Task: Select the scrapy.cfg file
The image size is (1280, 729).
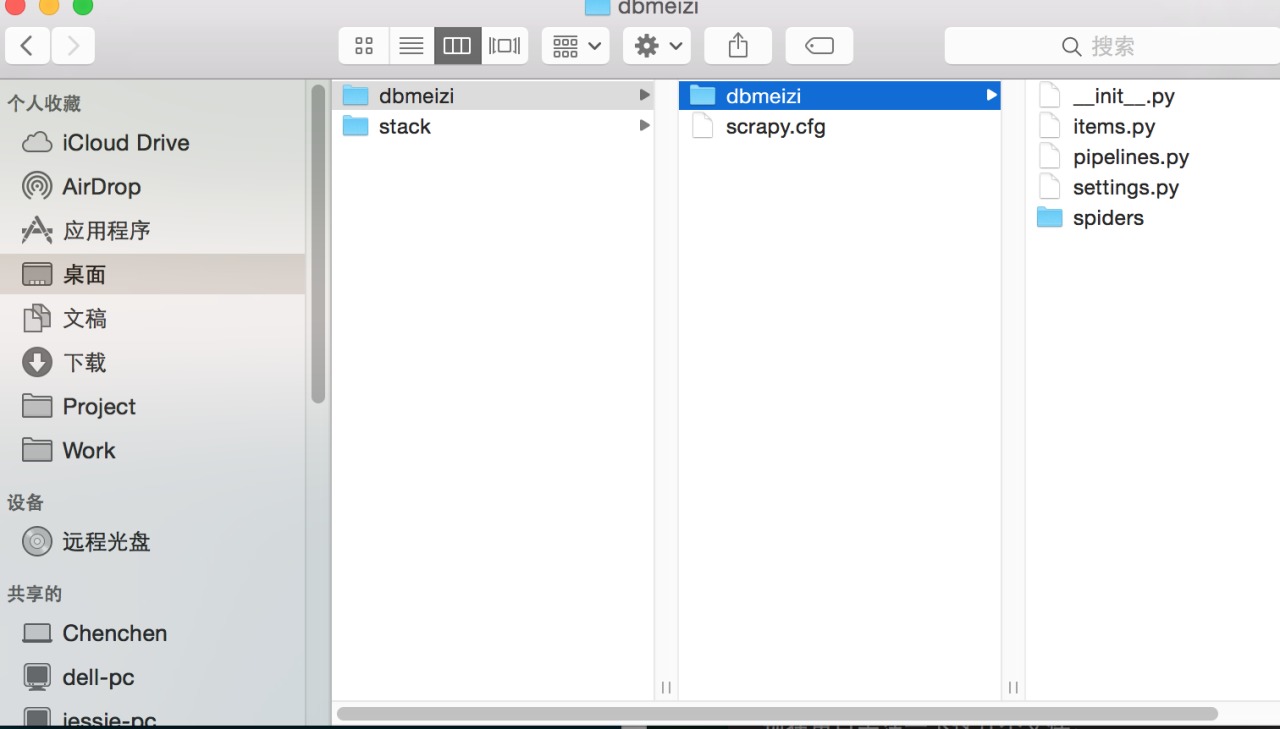Action: [x=775, y=127]
